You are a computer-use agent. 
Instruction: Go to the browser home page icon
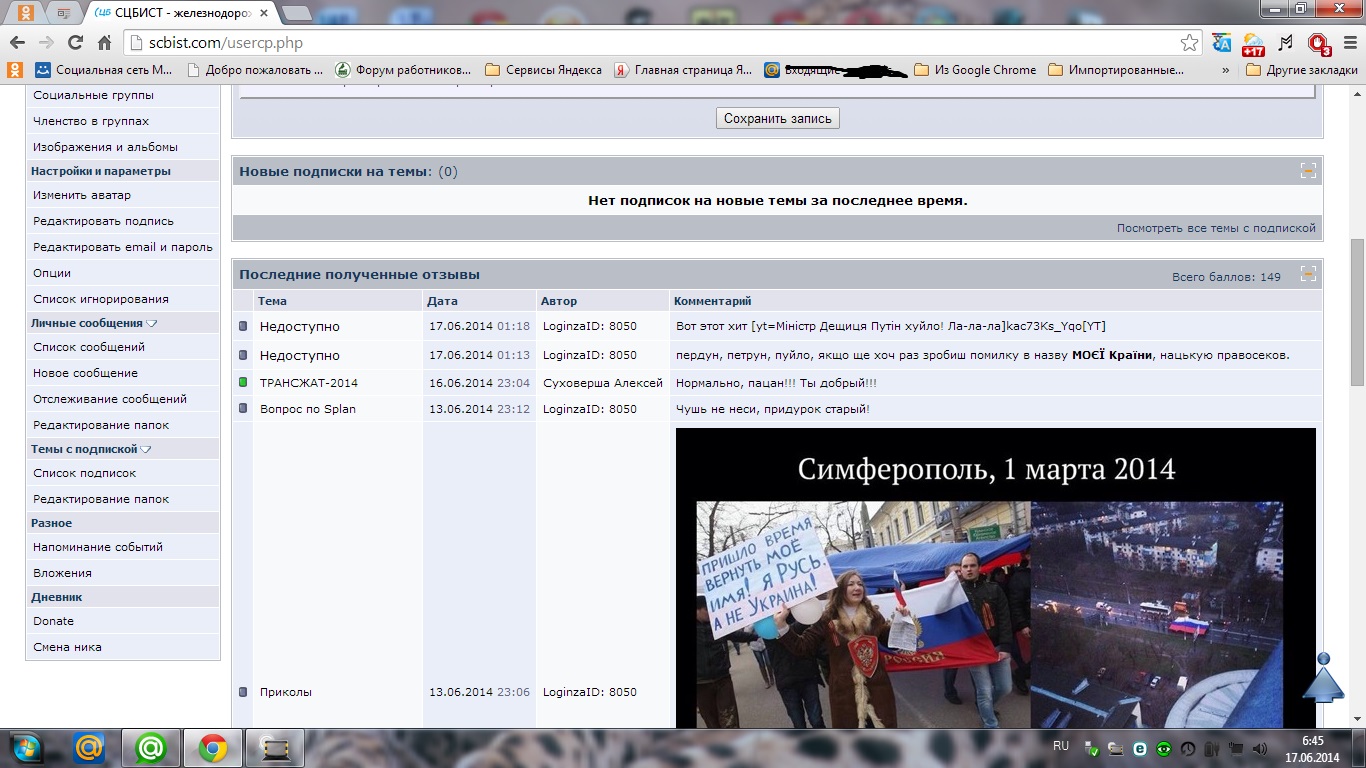104,43
